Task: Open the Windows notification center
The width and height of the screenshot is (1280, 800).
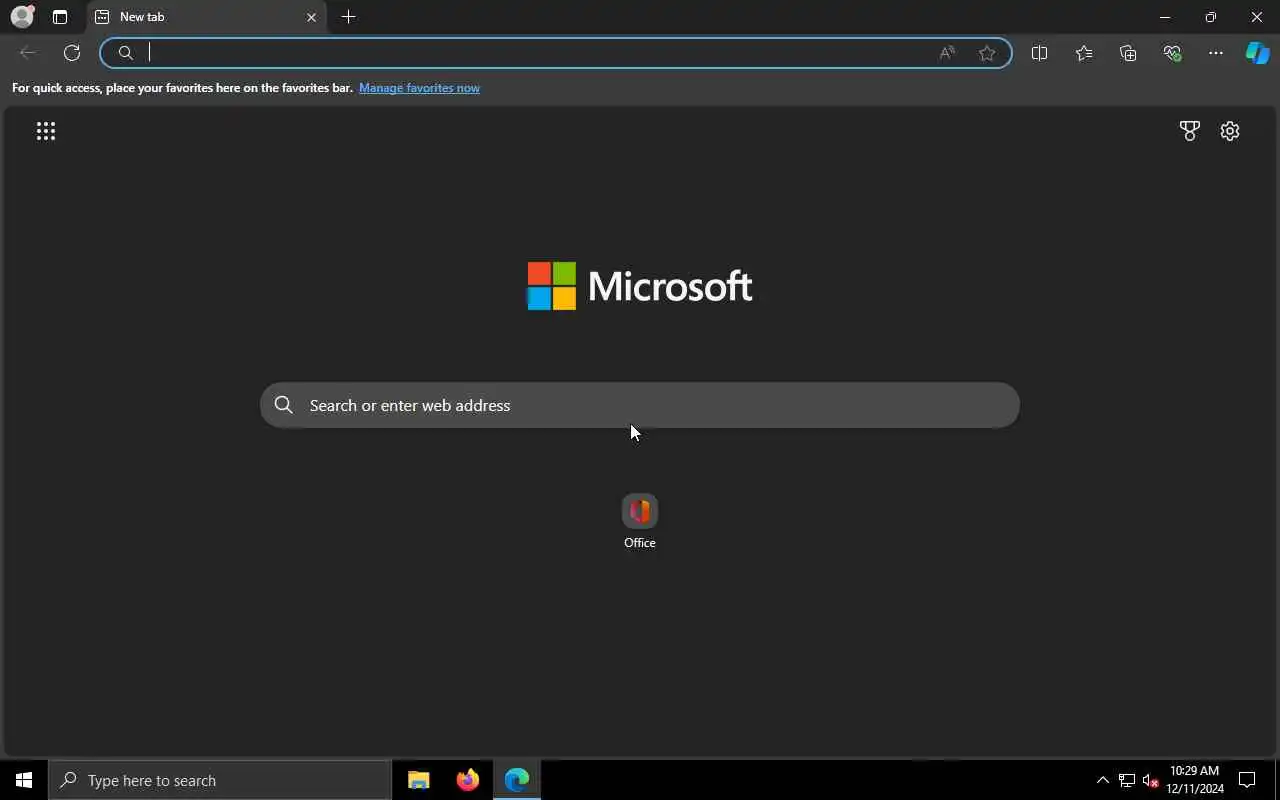Action: [1247, 780]
